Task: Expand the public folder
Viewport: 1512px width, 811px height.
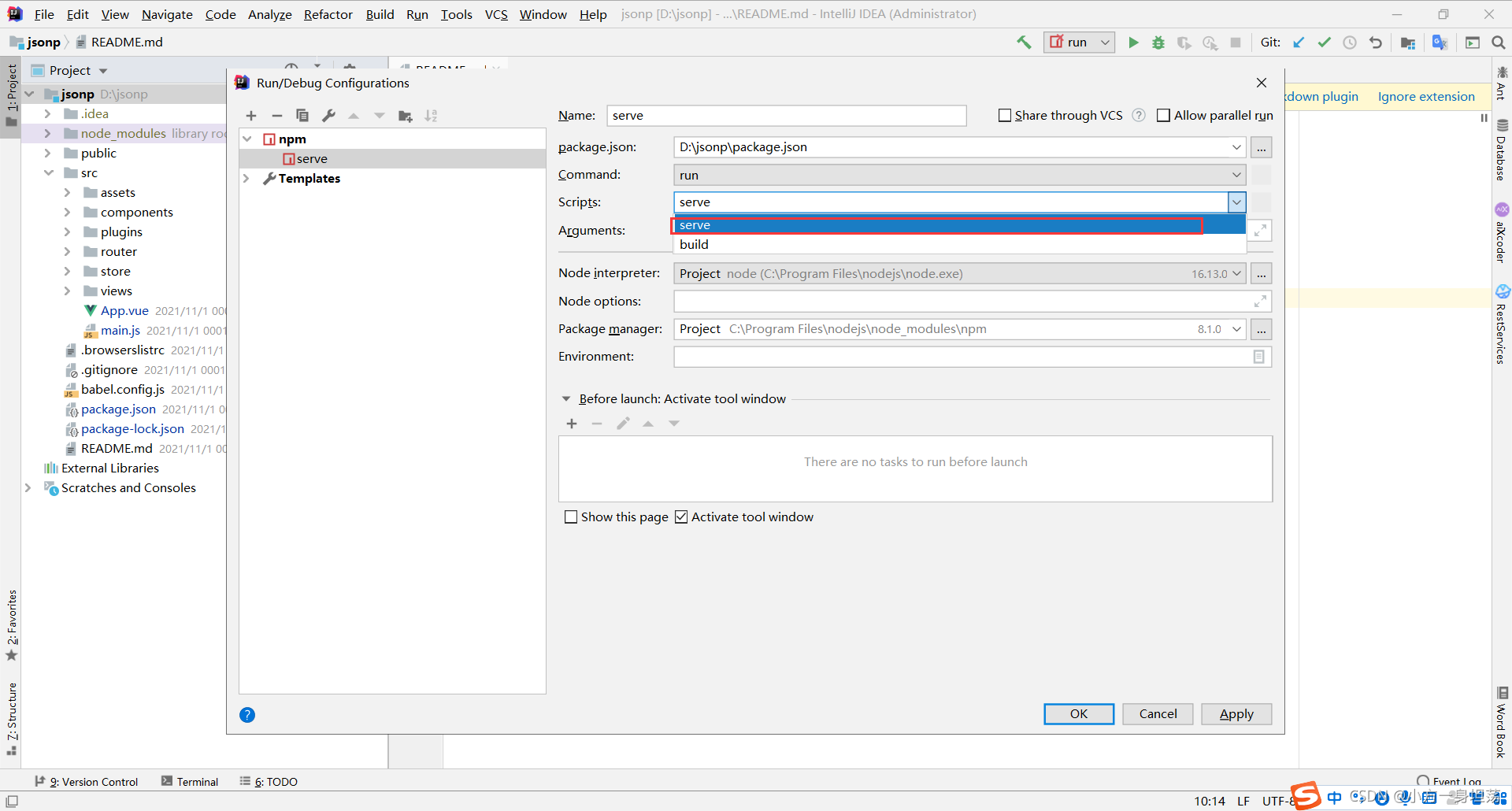Action: click(48, 154)
